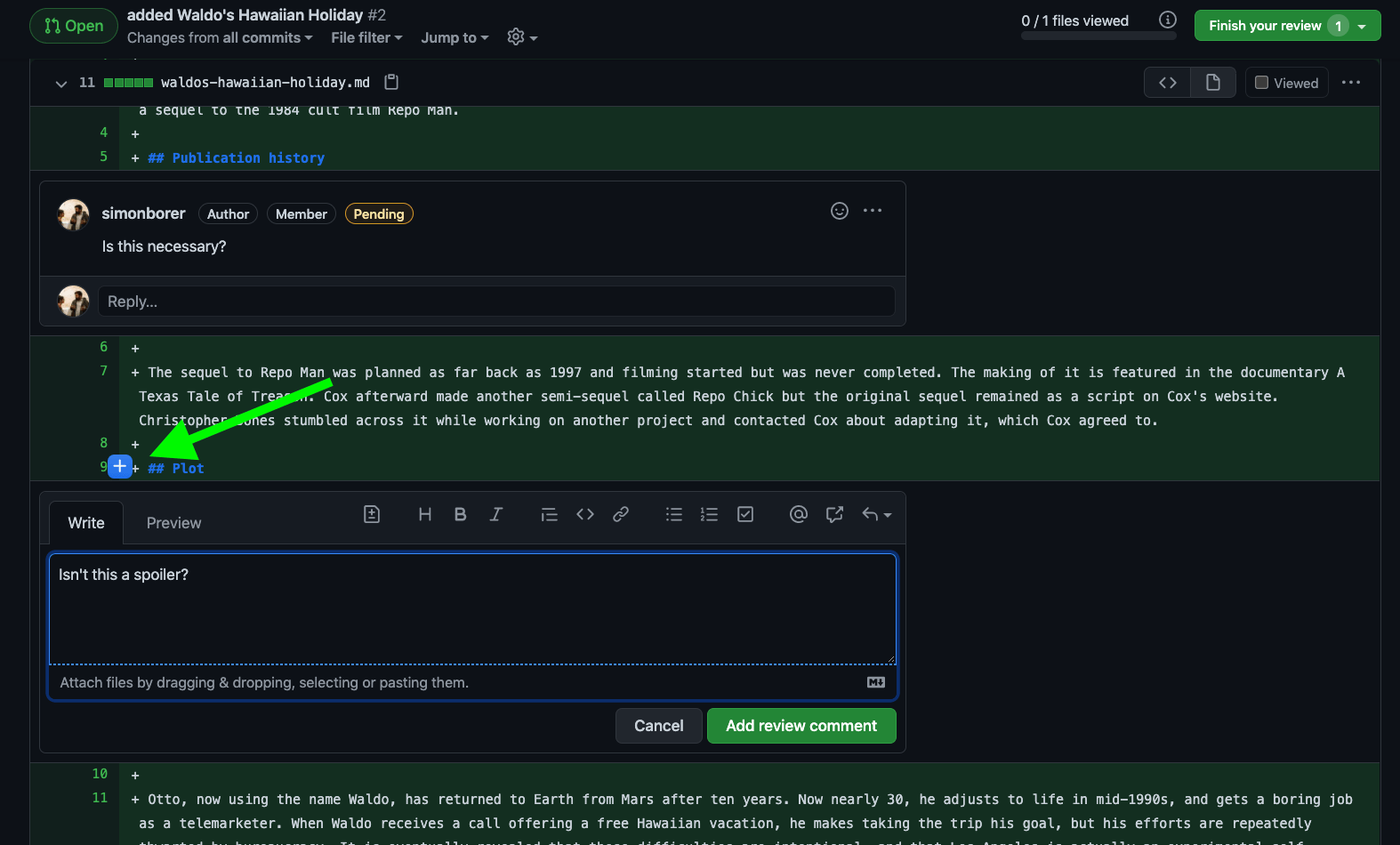Open Changes from all commits dropdown
Image resolution: width=1400 pixels, height=845 pixels.
[x=220, y=37]
